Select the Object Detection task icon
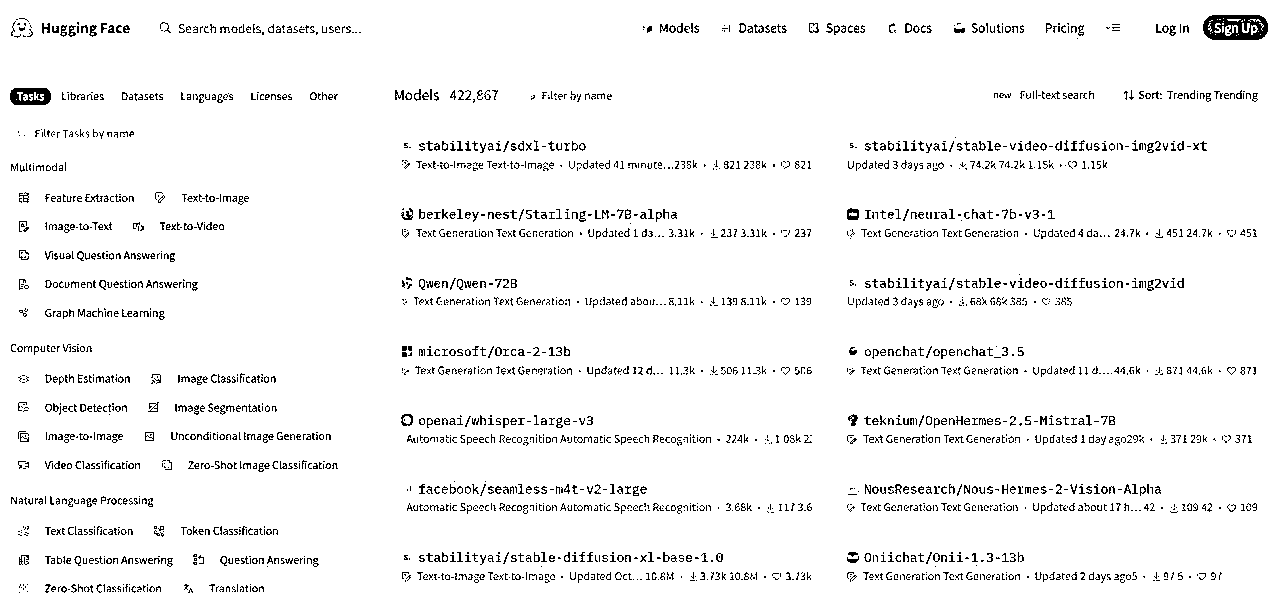 pos(25,408)
